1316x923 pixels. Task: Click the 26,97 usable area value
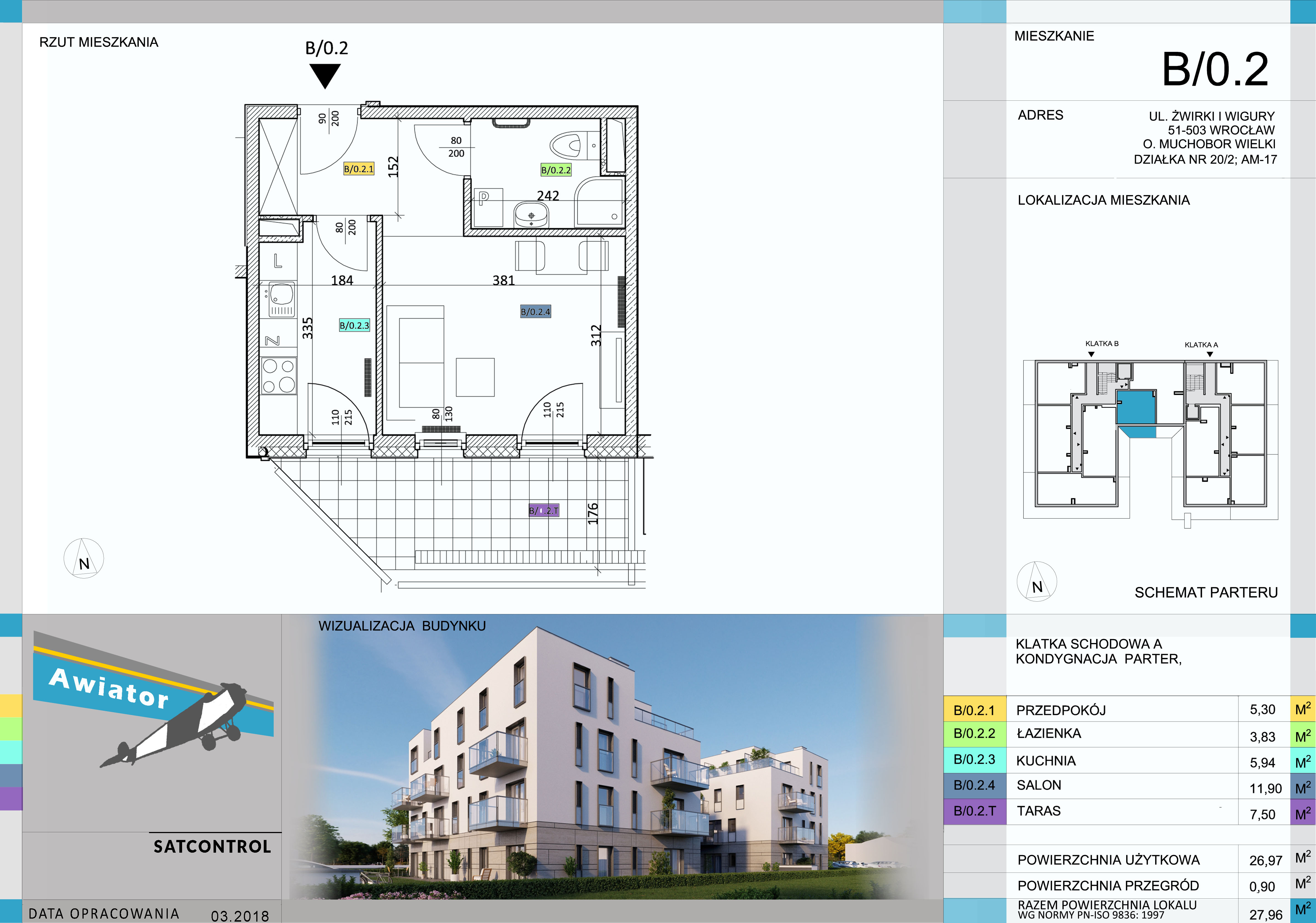1266,860
